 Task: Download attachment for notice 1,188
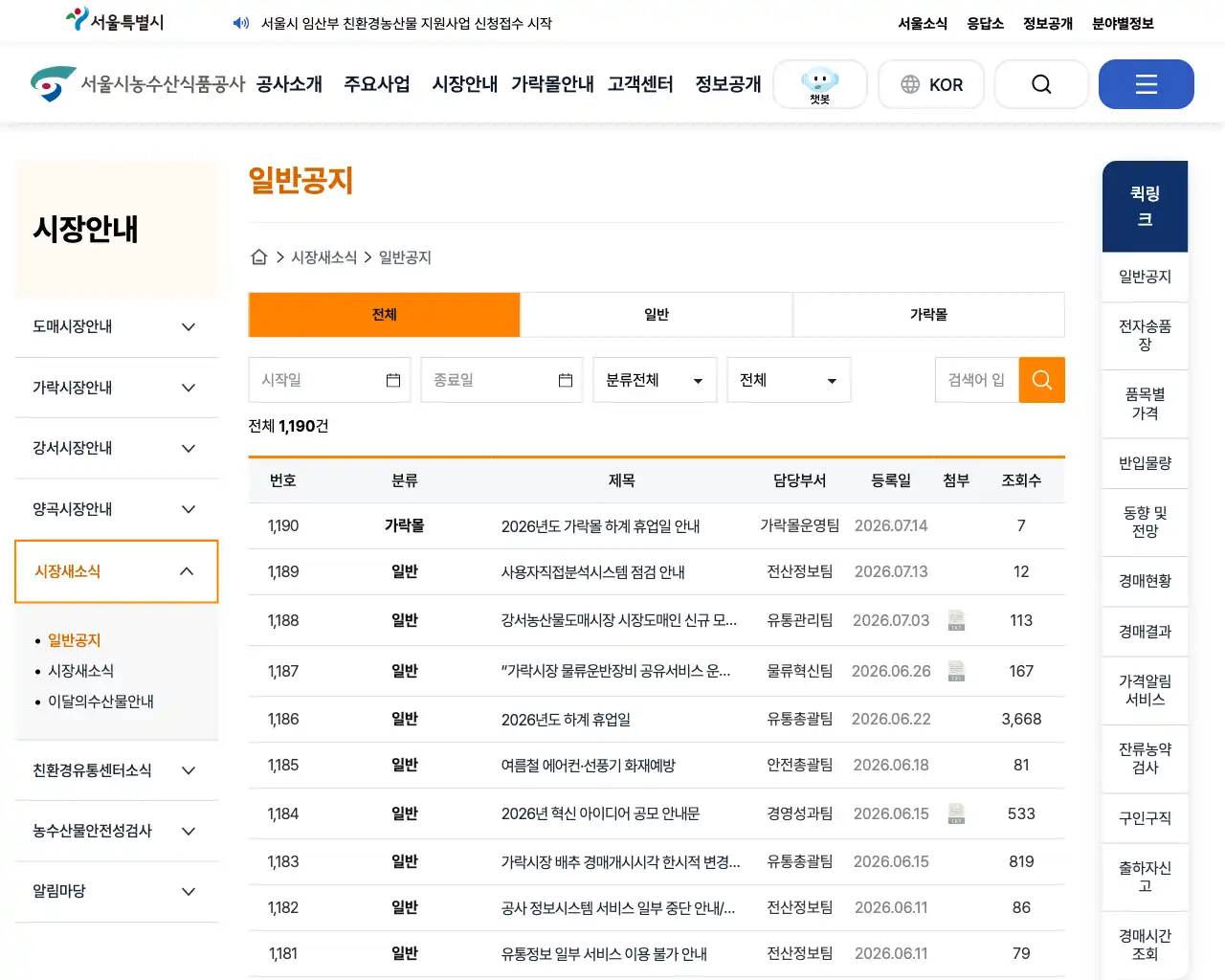(x=956, y=620)
